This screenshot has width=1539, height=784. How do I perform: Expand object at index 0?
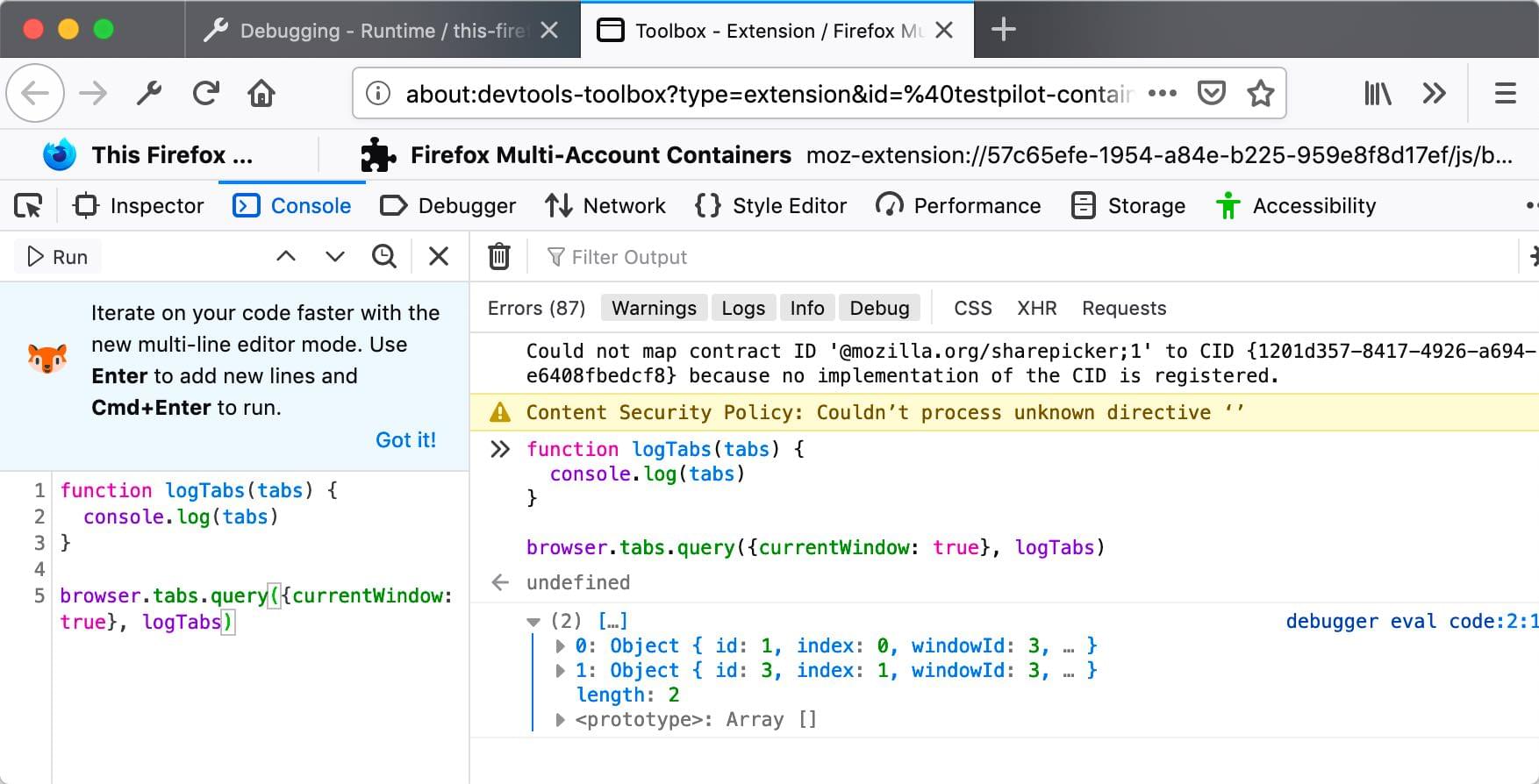(x=560, y=646)
